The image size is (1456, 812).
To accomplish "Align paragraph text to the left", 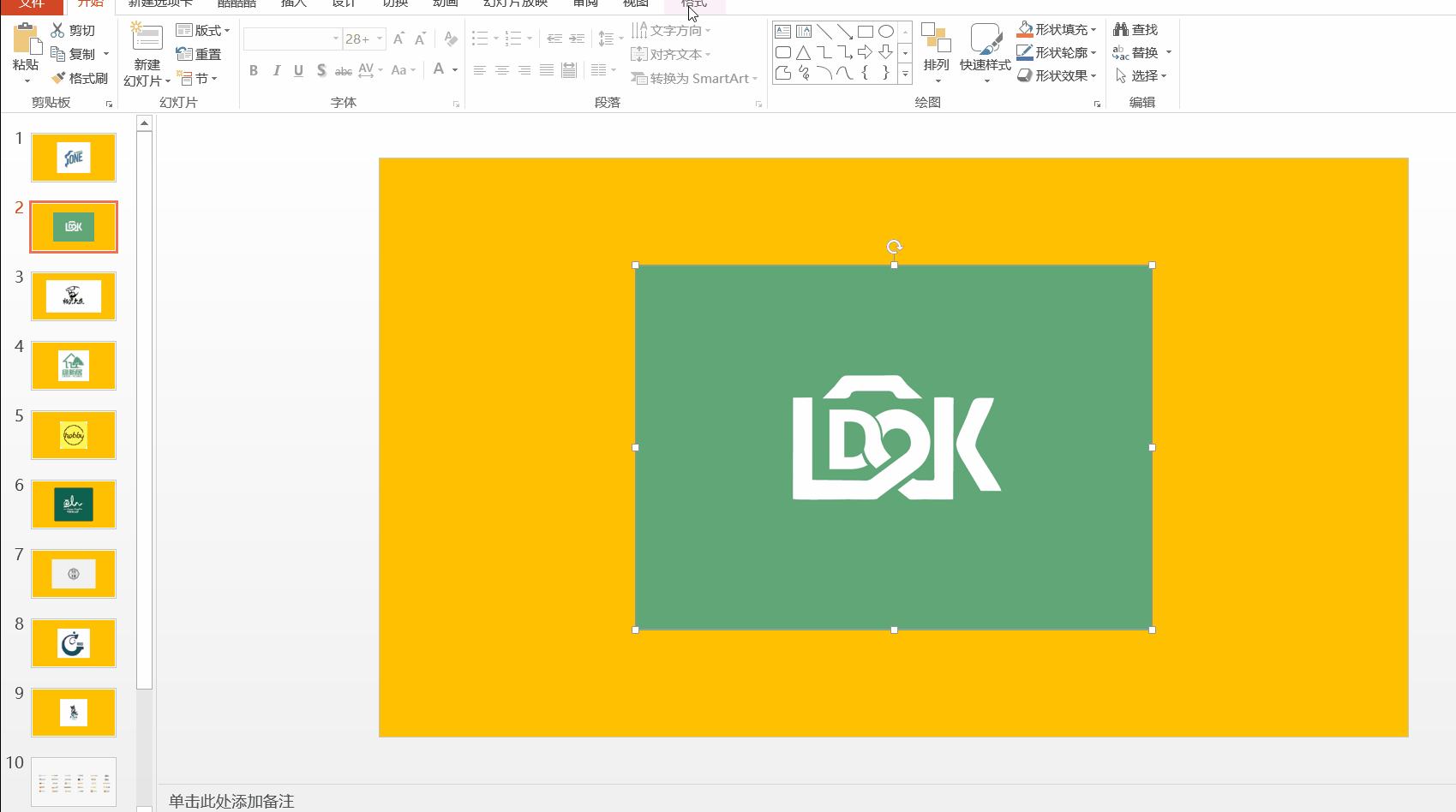I will tap(480, 70).
